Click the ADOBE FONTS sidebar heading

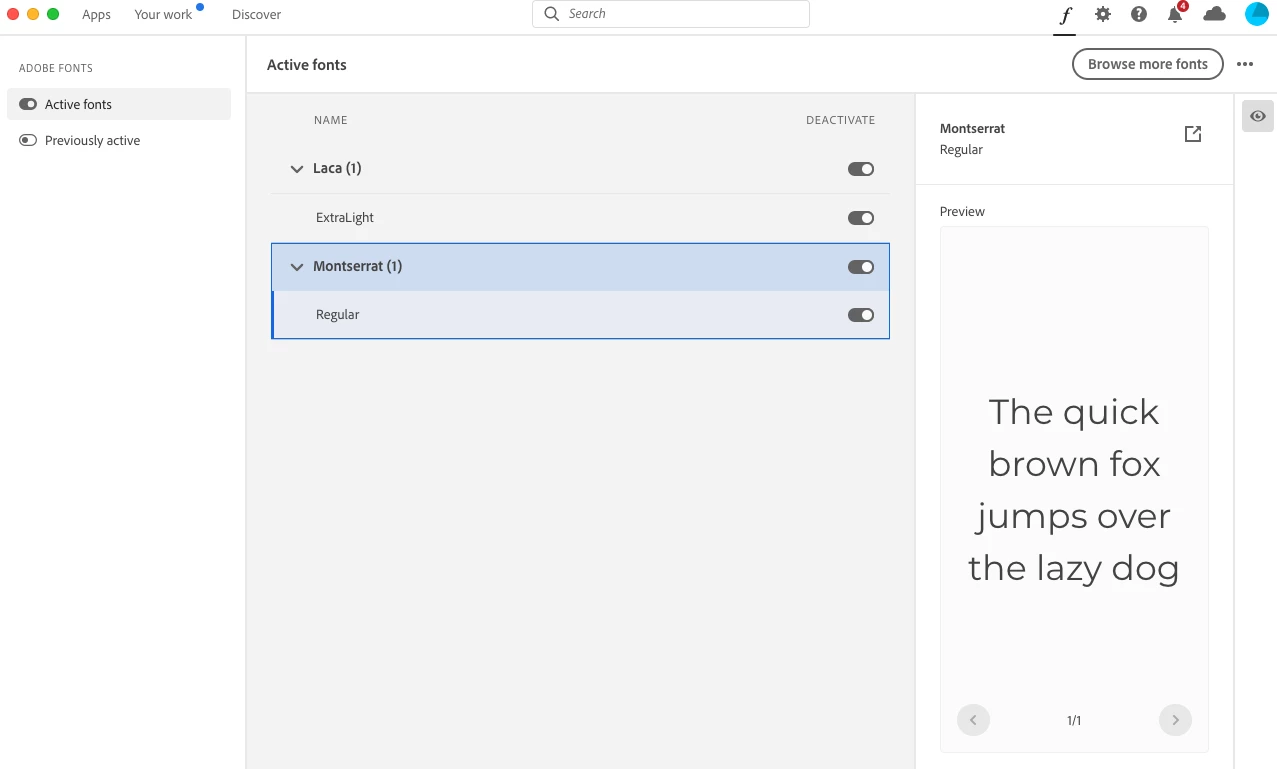(x=56, y=68)
